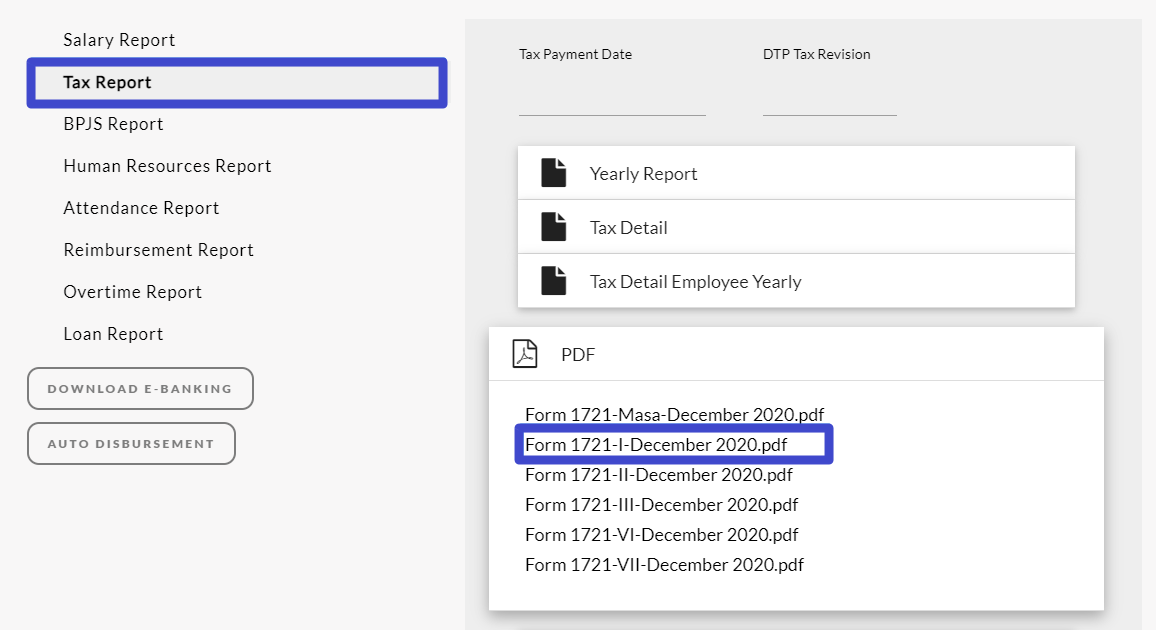Viewport: 1156px width, 630px height.
Task: Open Reimbursement Report
Action: [x=158, y=250]
